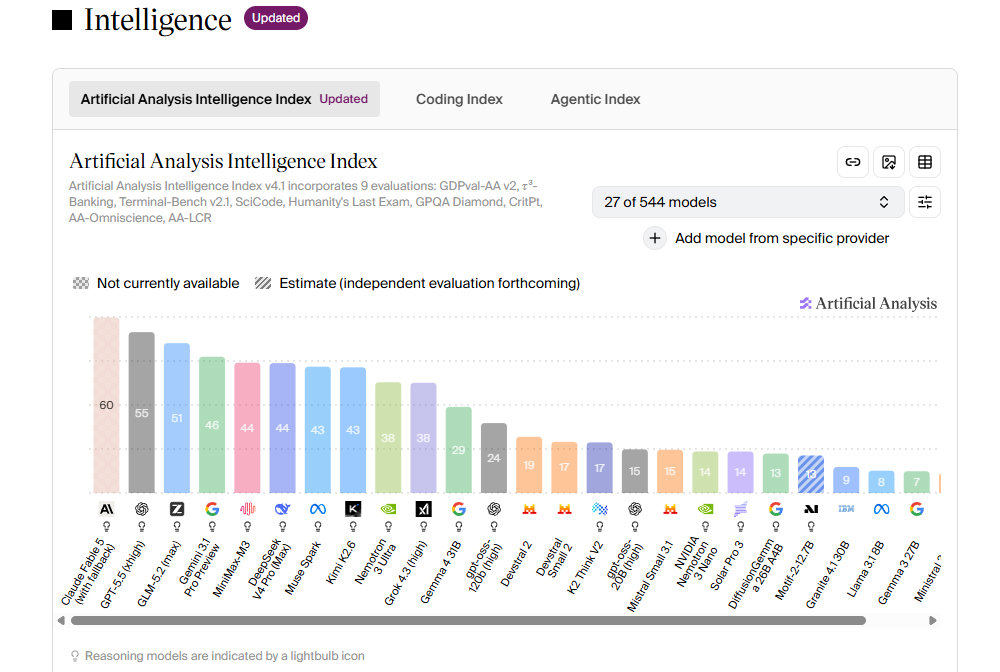
Task: Copy chart link via chain icon
Action: tap(853, 162)
